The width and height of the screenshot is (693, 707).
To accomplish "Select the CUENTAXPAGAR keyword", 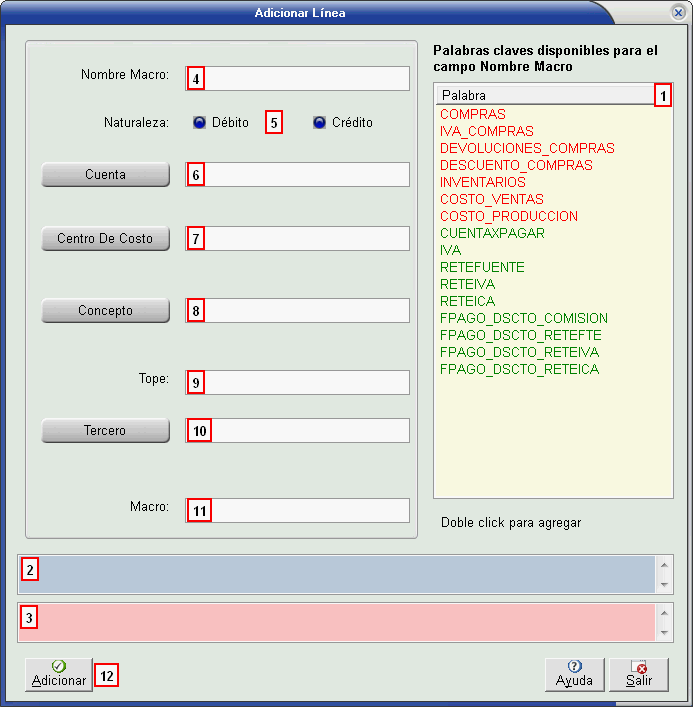I will pyautogui.click(x=492, y=233).
